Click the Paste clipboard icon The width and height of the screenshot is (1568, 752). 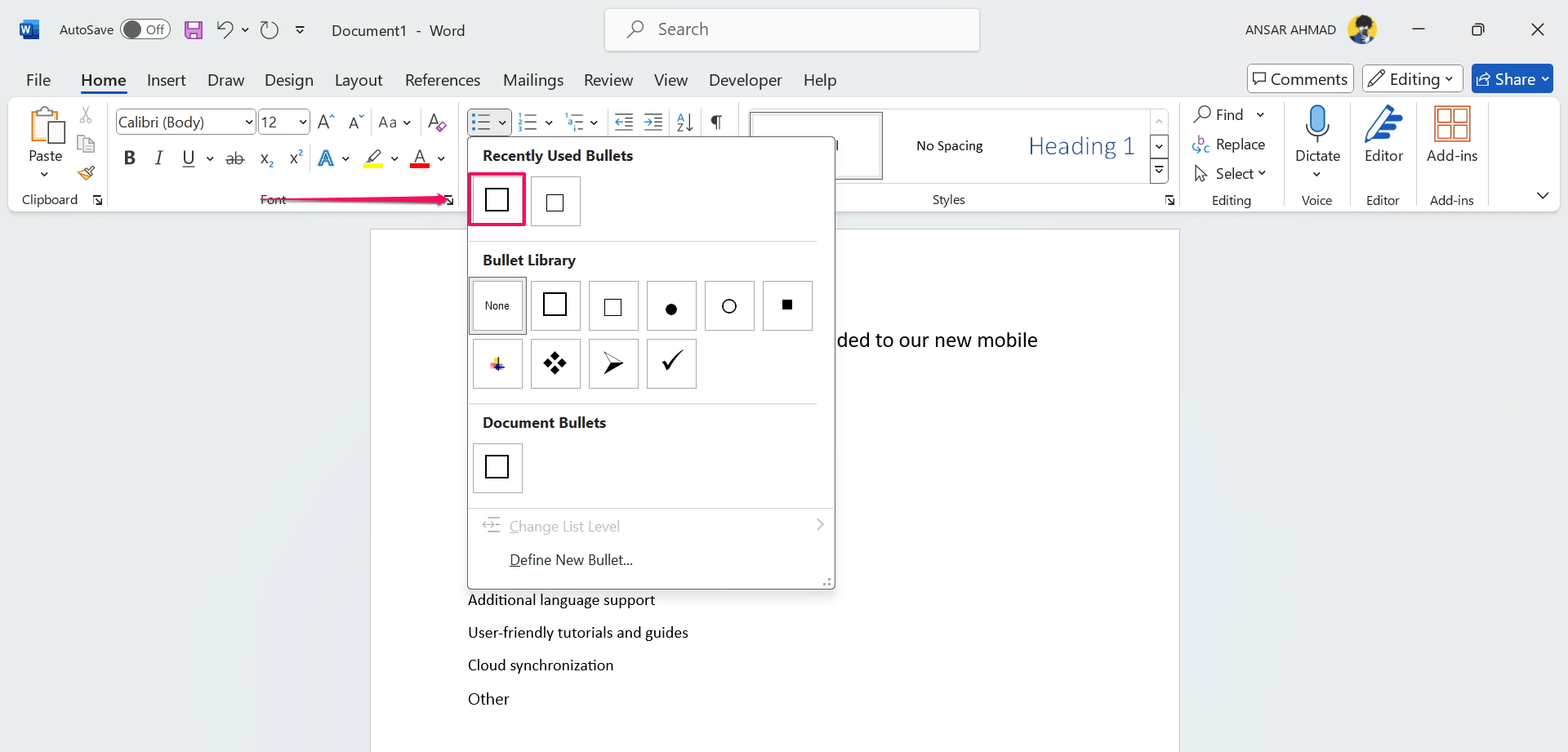tap(47, 126)
